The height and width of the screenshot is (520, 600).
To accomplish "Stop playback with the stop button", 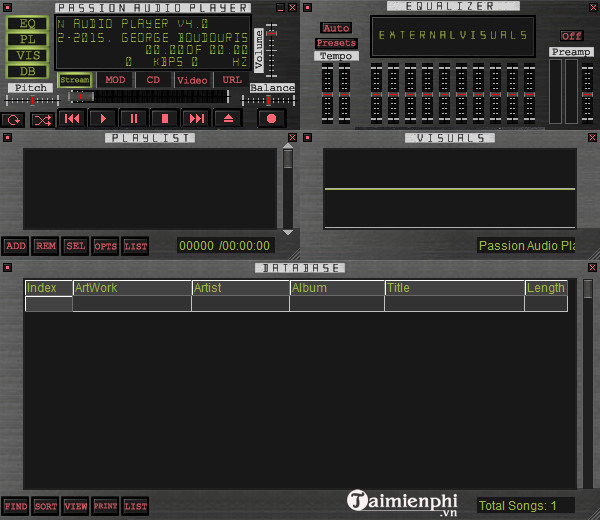I will coord(165,119).
